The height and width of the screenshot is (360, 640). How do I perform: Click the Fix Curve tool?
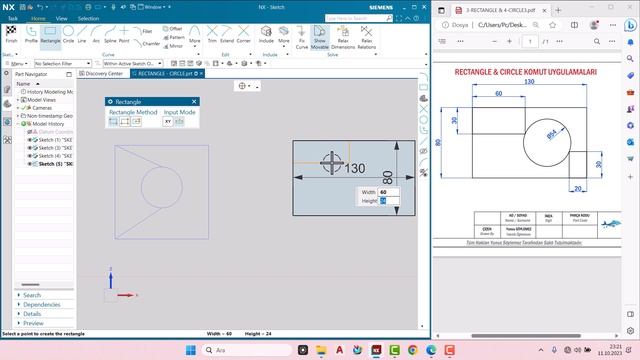pos(302,37)
